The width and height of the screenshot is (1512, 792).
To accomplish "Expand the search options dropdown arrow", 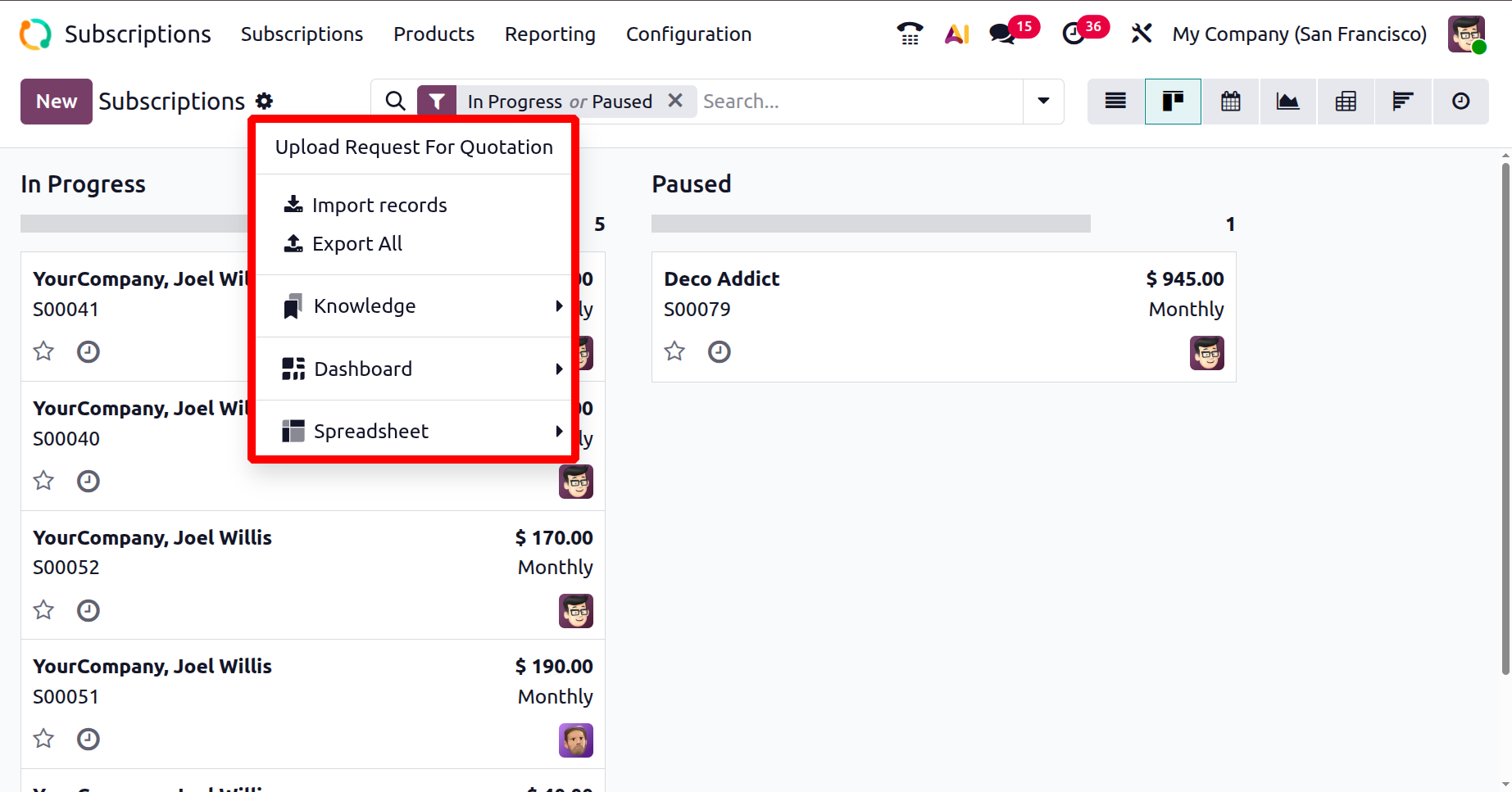I will (x=1043, y=102).
